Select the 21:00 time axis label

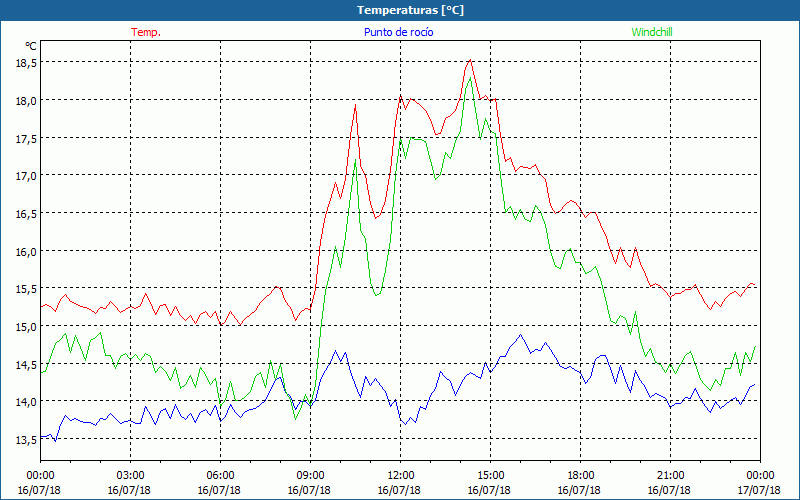point(670,475)
